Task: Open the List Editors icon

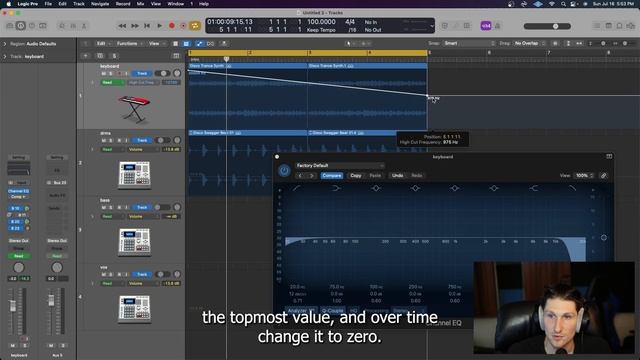Action: click(597, 26)
